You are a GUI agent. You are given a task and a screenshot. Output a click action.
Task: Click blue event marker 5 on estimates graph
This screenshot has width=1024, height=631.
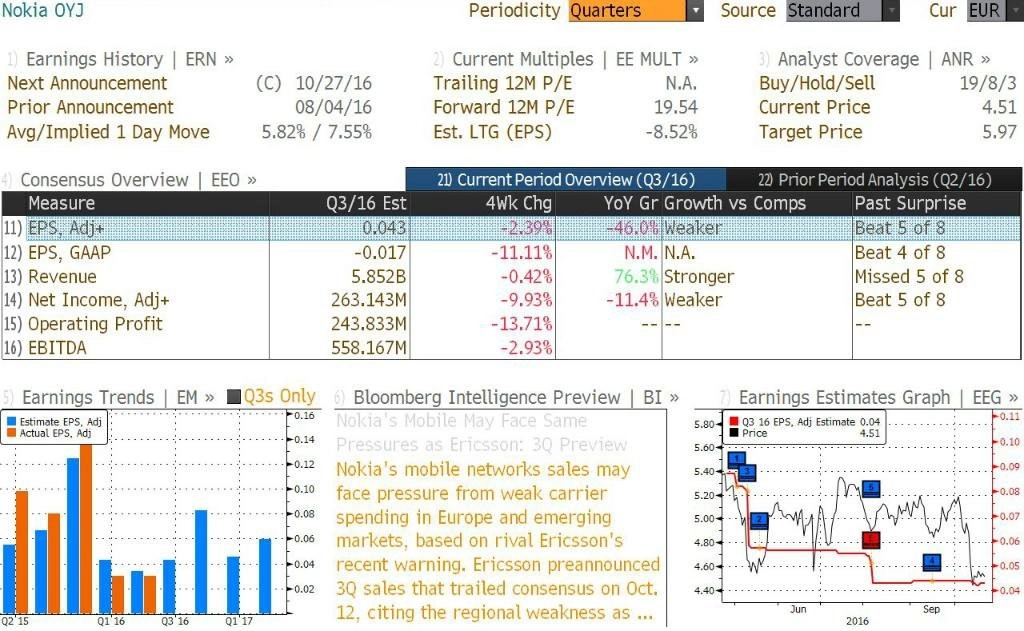[x=871, y=488]
